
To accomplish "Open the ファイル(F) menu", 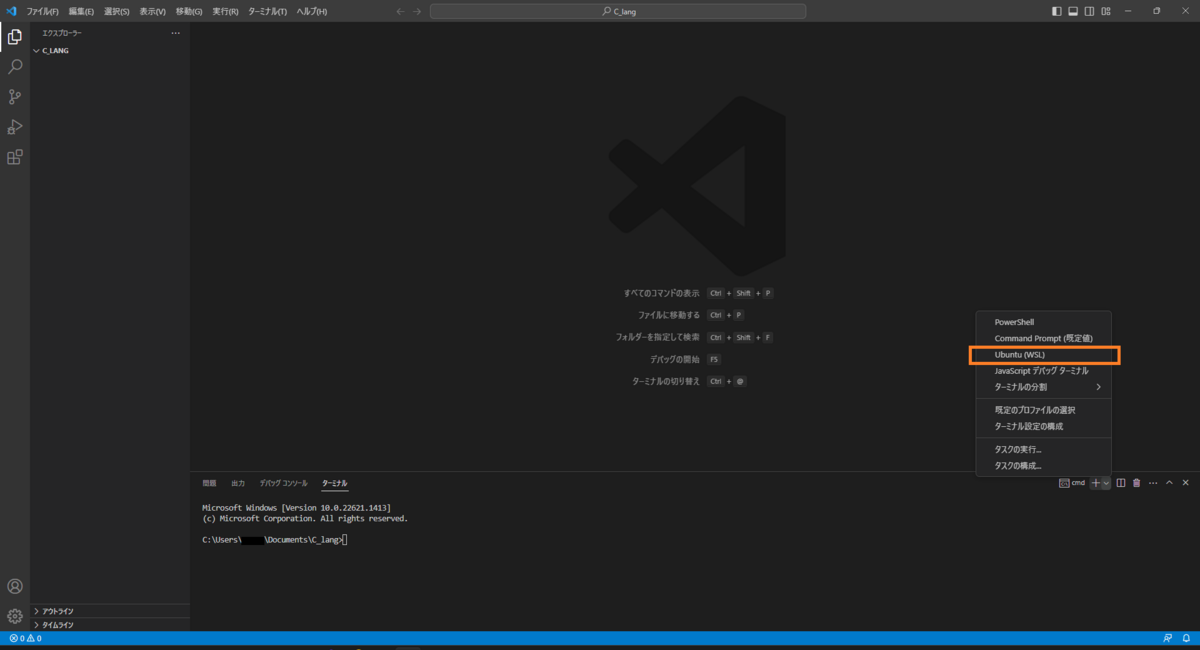I will pos(42,11).
